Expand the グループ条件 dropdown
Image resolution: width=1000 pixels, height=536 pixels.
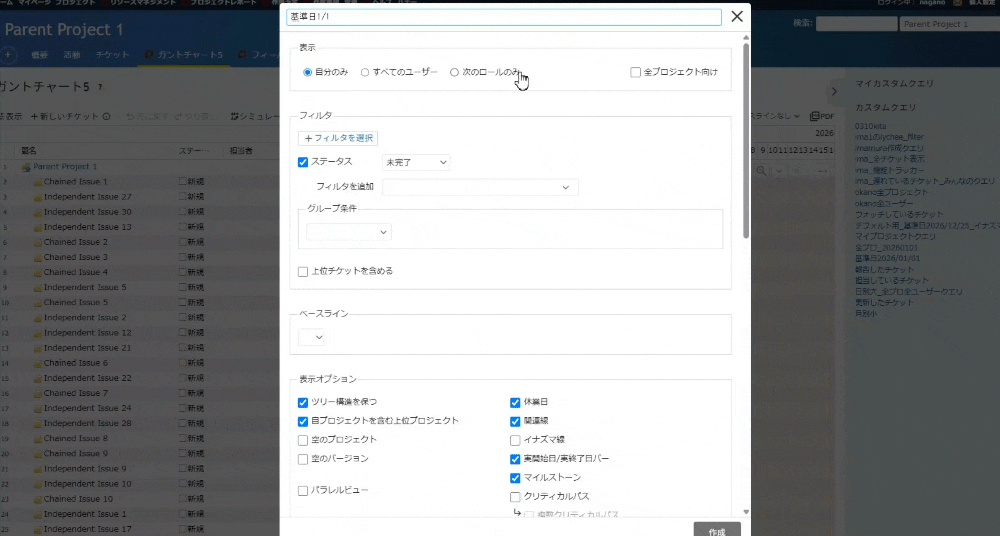click(x=349, y=232)
